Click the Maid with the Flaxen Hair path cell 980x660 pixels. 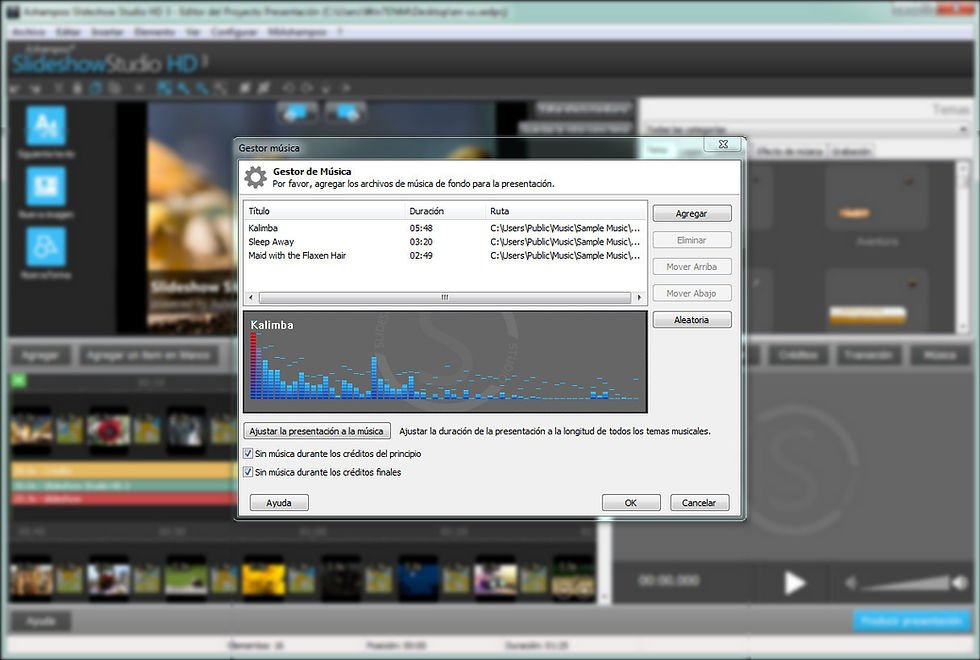click(565, 256)
